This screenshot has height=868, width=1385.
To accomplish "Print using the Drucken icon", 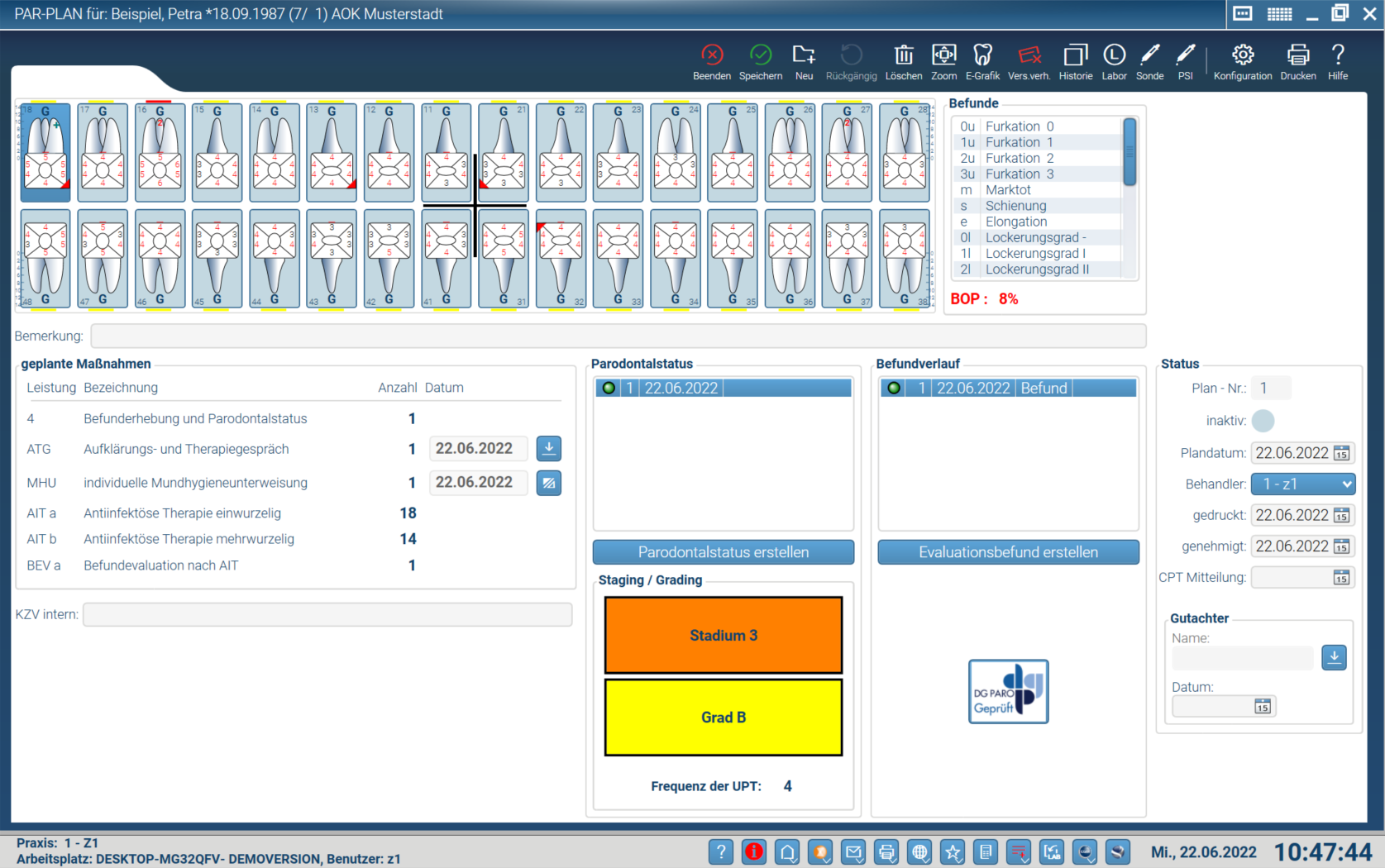I will tap(1297, 55).
